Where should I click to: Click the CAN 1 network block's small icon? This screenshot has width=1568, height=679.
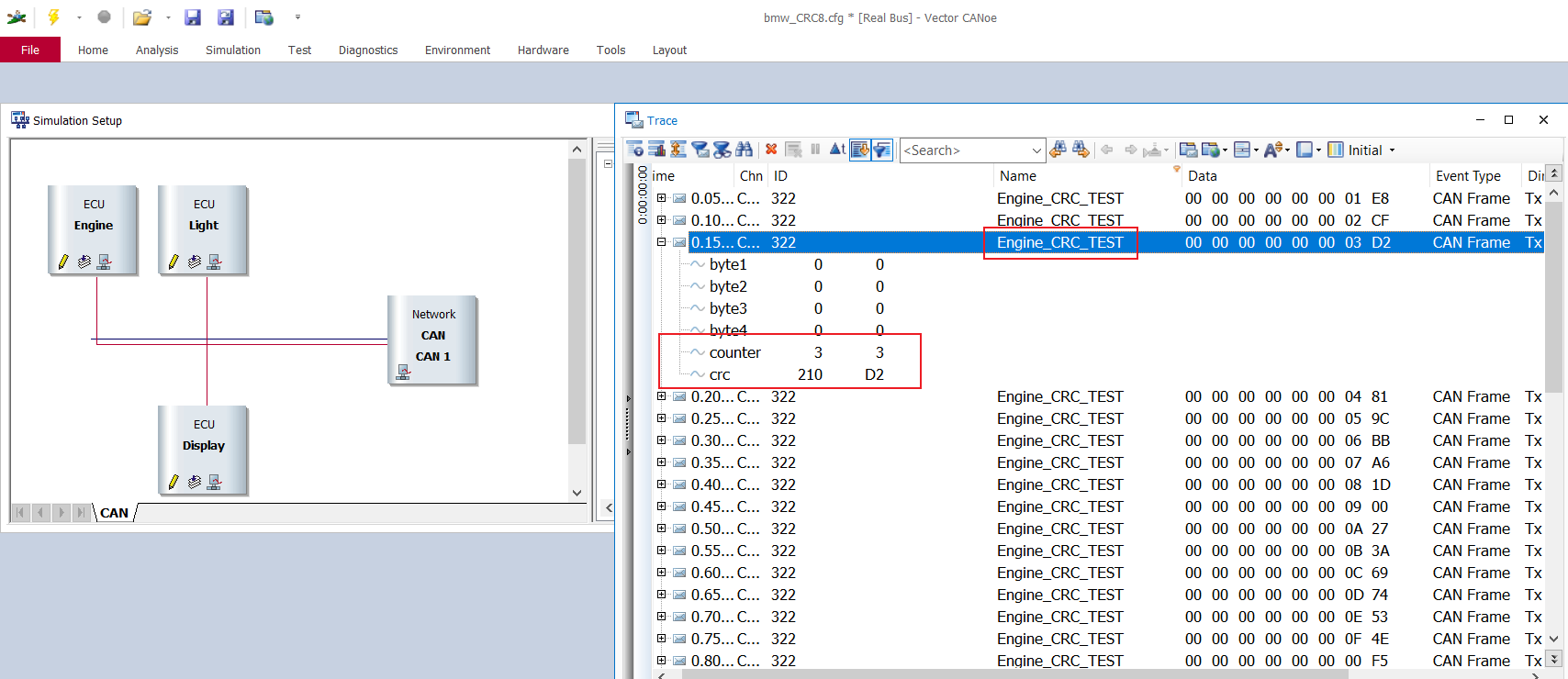coord(403,372)
